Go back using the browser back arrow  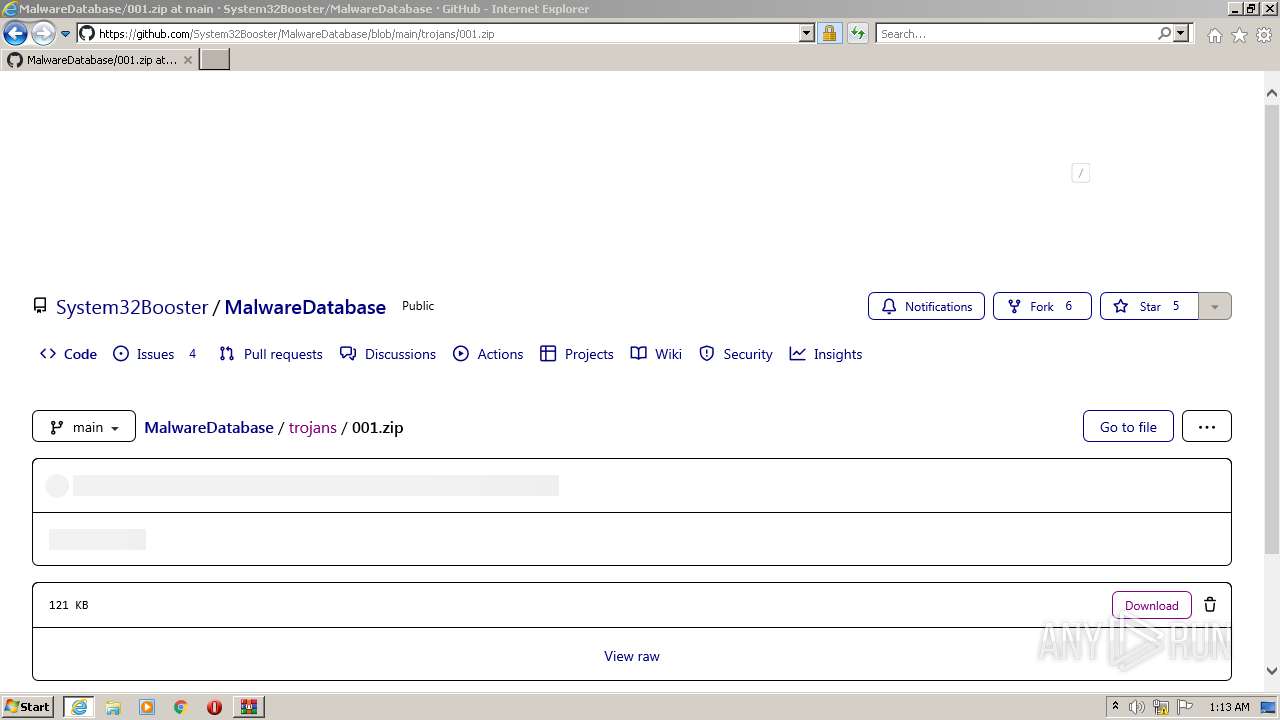[x=15, y=34]
